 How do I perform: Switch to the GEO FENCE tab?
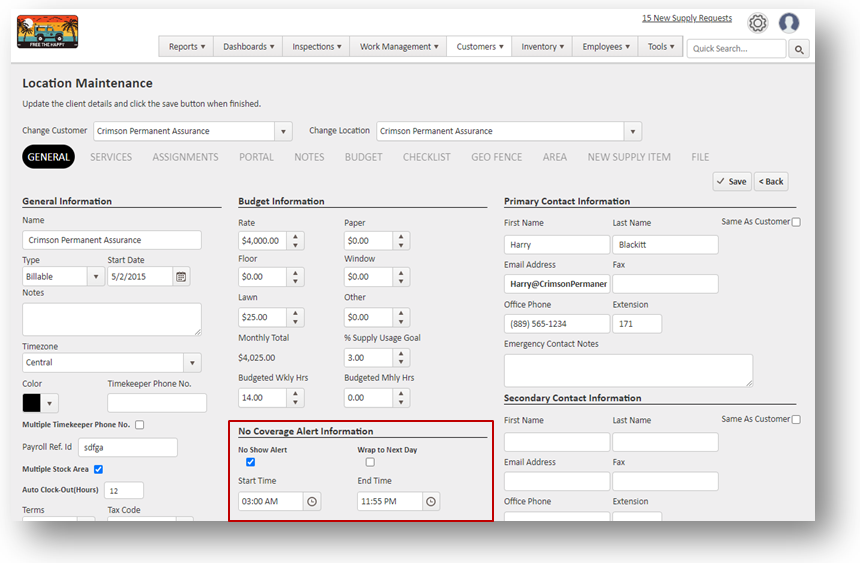click(x=495, y=157)
